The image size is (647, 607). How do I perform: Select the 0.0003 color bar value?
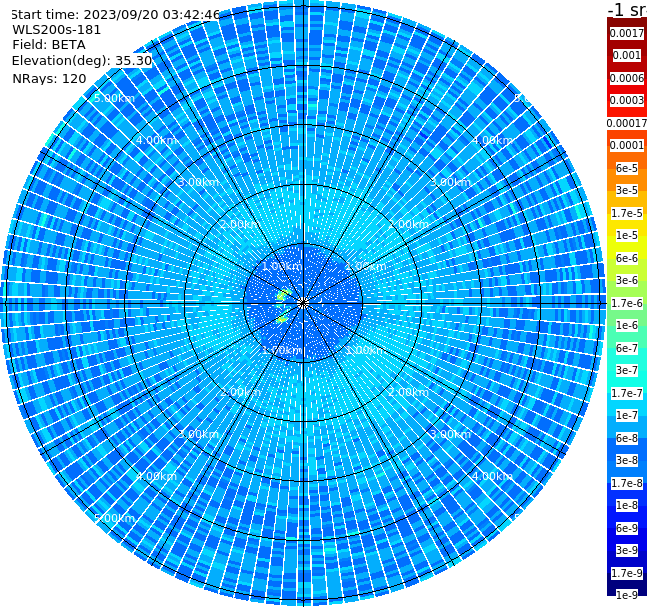627,100
